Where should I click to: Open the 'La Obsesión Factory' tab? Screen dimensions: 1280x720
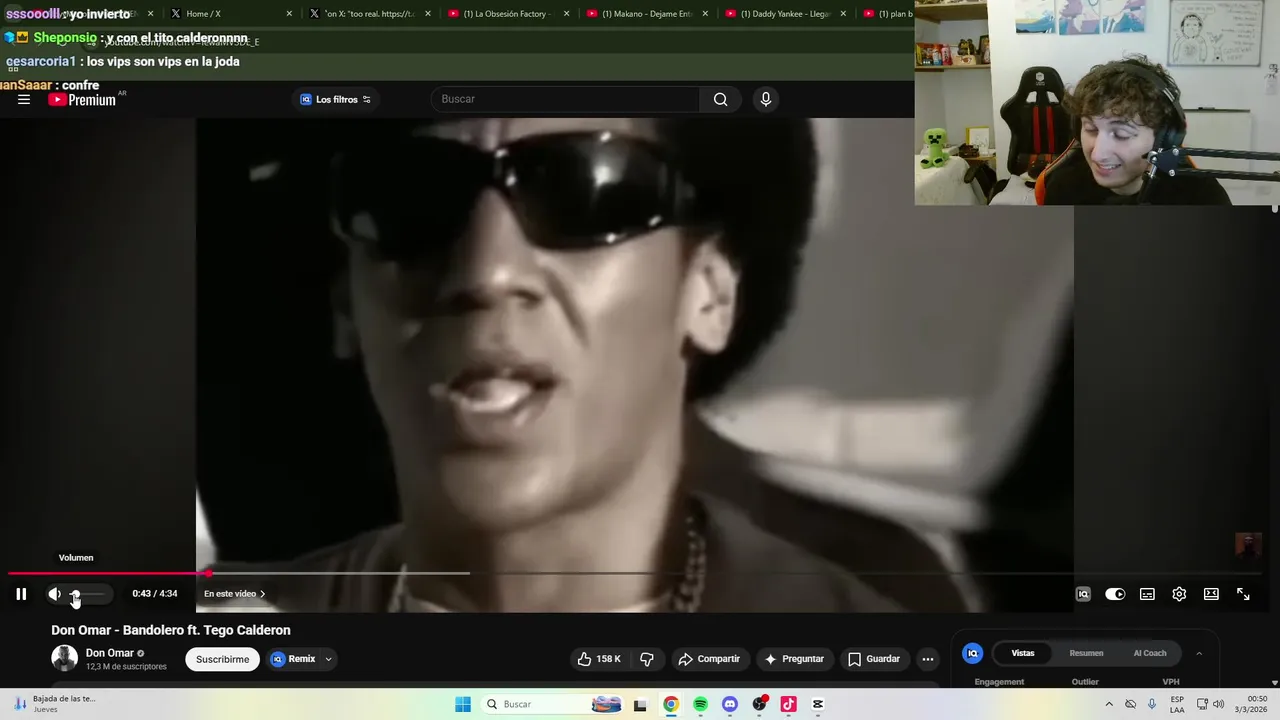(x=508, y=14)
